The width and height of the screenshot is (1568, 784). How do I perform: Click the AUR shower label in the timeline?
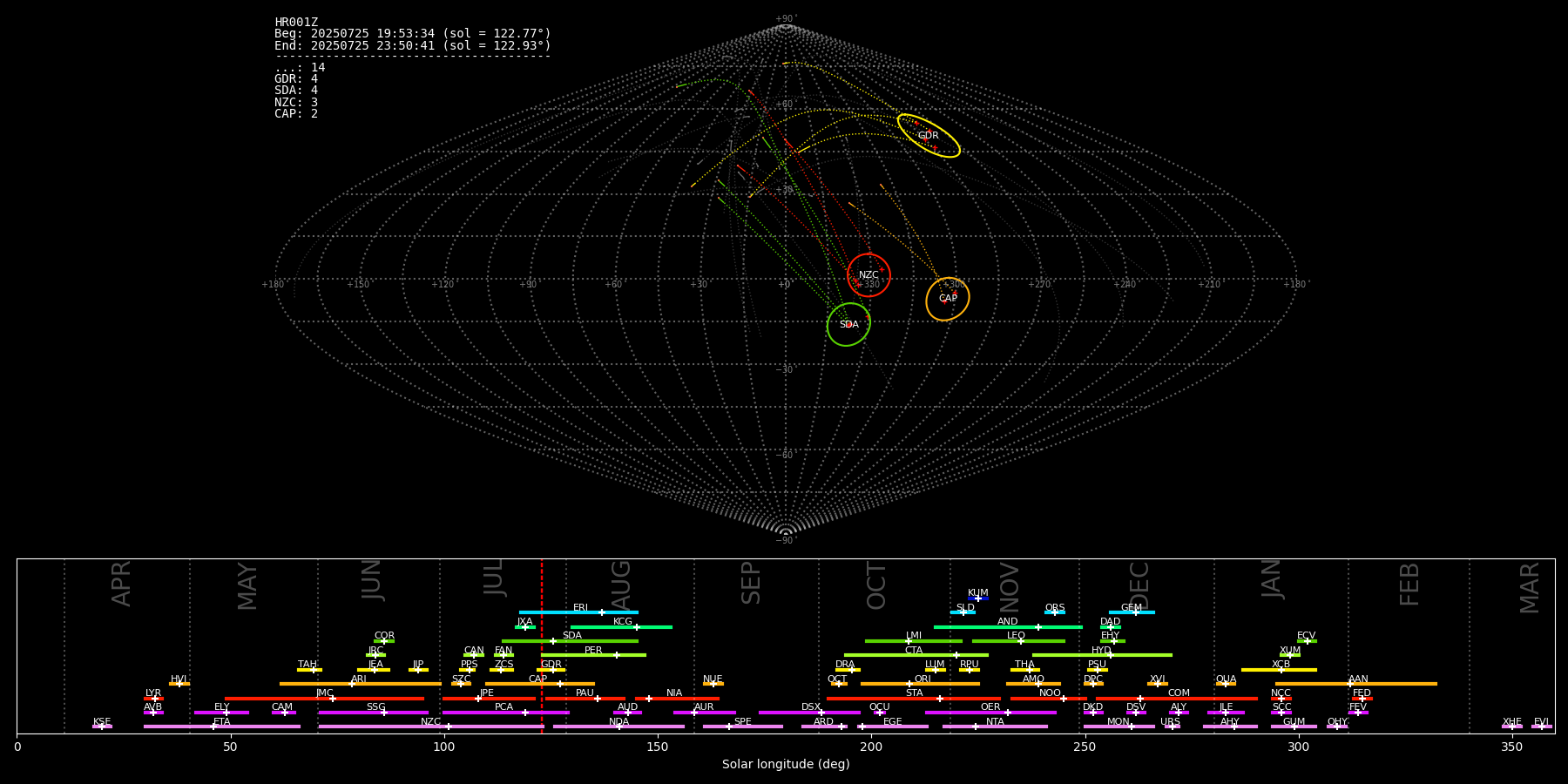(x=704, y=707)
